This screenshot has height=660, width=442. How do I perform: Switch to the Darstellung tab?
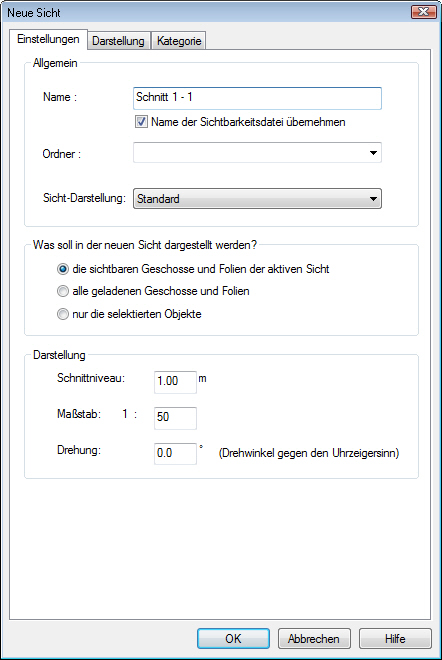(x=118, y=41)
